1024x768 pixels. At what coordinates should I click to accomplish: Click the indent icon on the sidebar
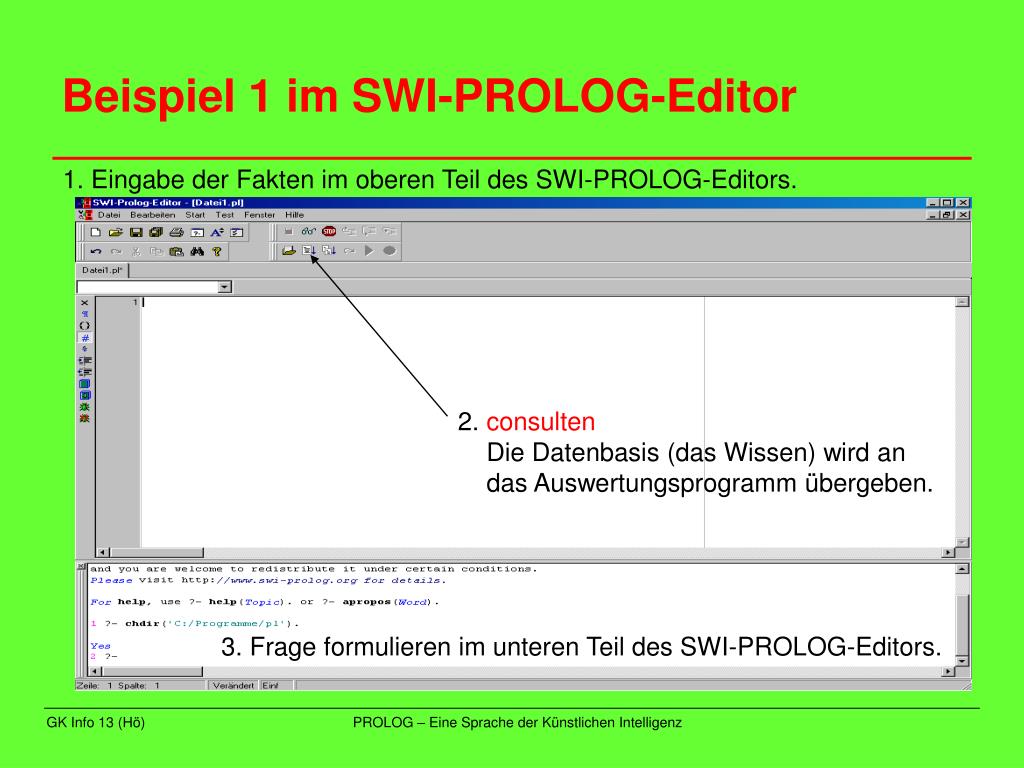(x=85, y=360)
